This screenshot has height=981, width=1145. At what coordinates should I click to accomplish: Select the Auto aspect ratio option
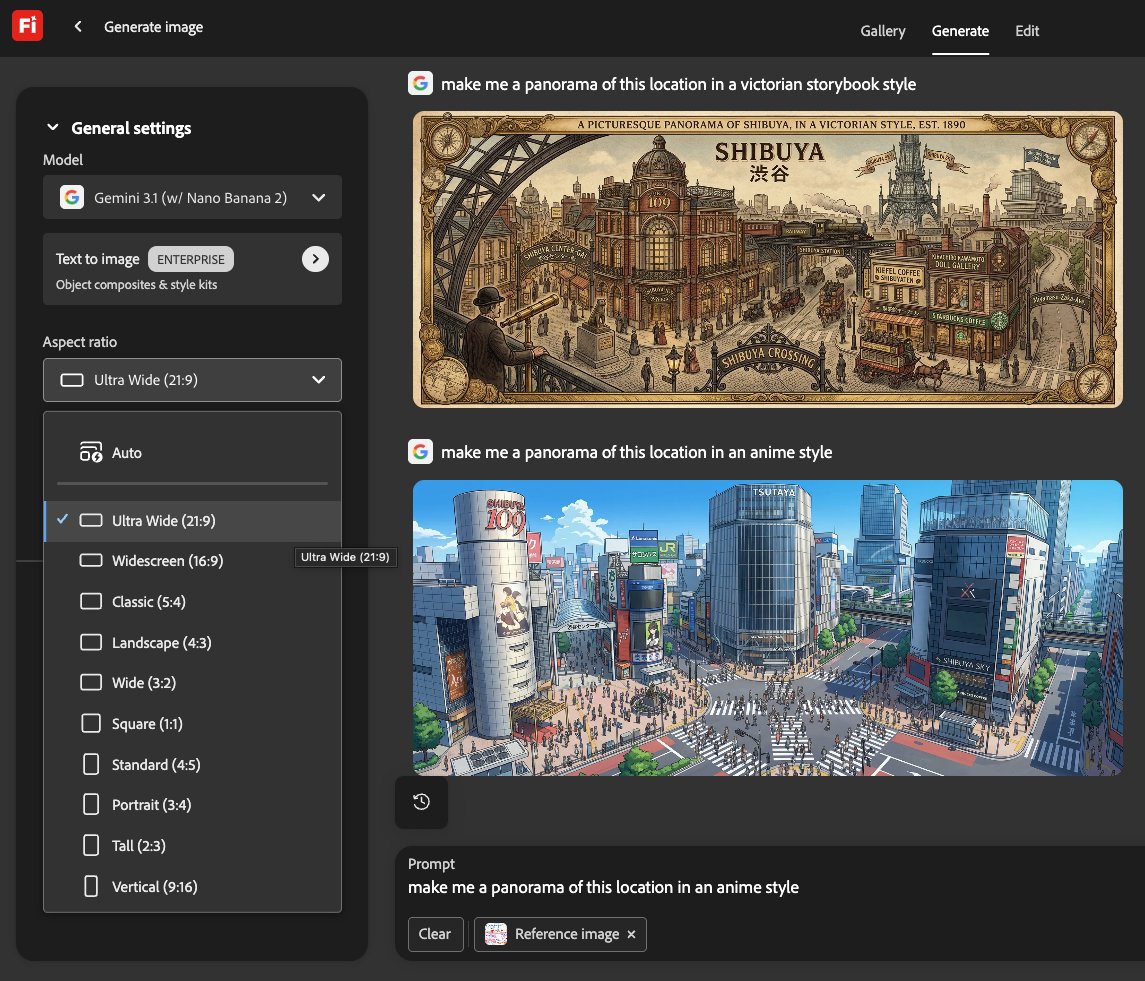(x=192, y=453)
